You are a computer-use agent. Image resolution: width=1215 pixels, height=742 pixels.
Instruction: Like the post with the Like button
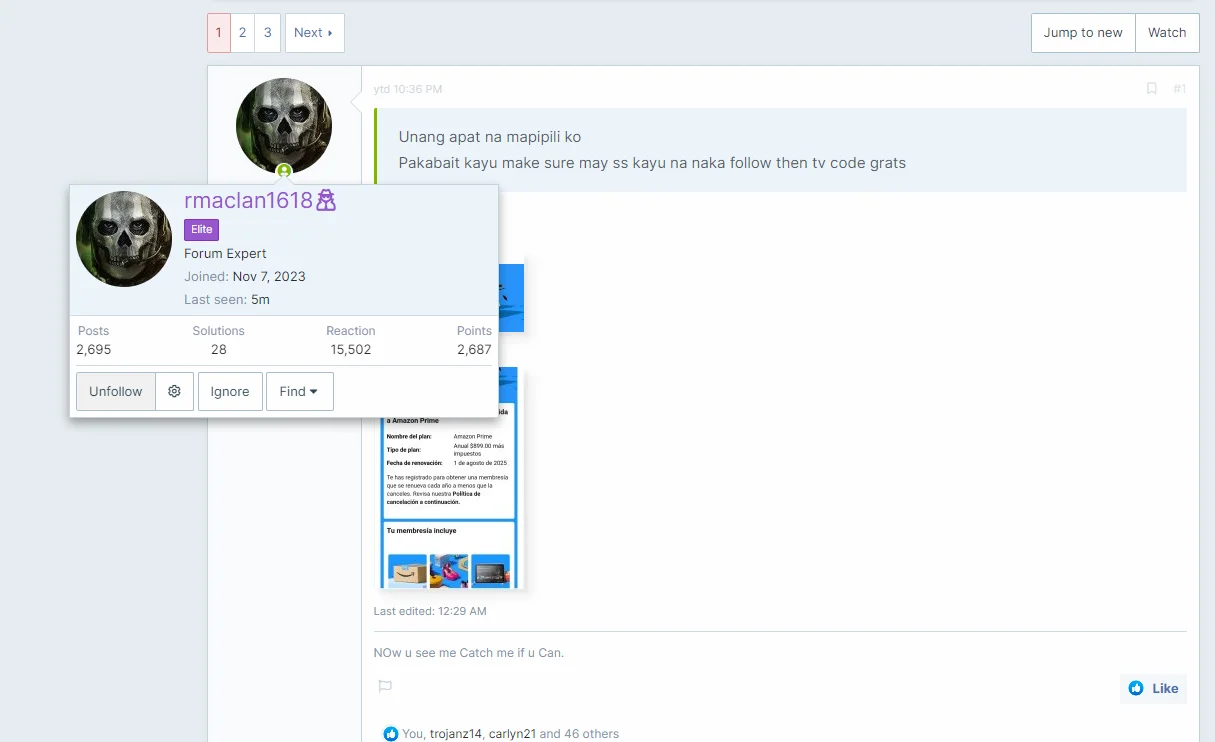pyautogui.click(x=1153, y=688)
